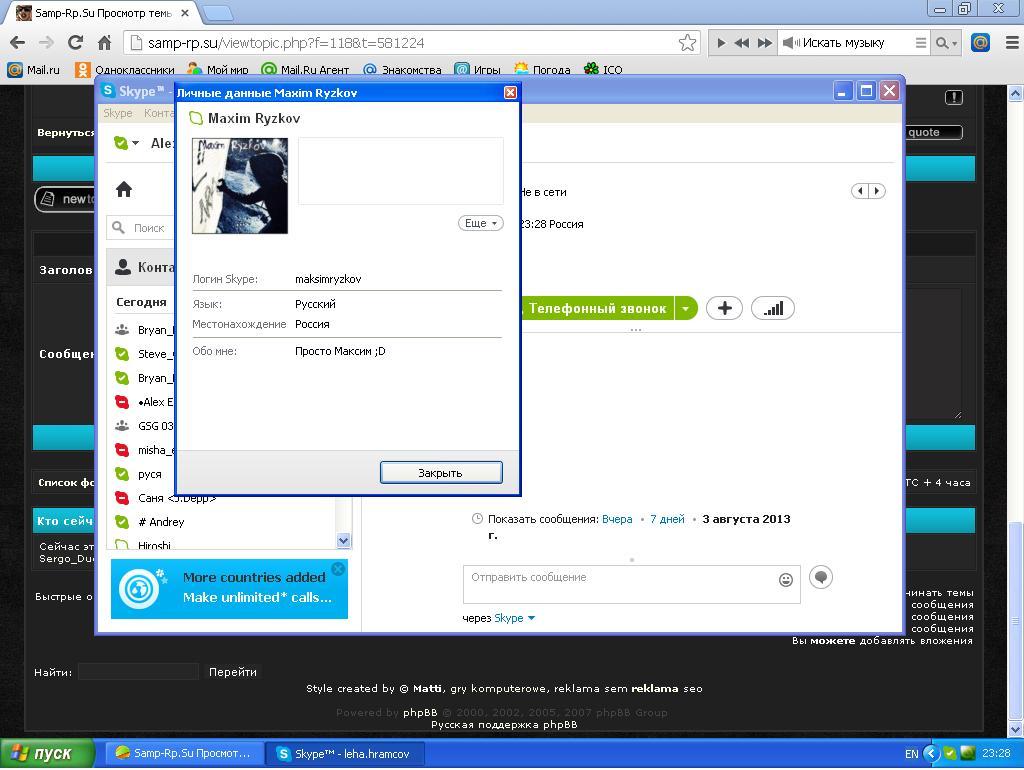This screenshot has height=770, width=1024.
Task: Open the Chrome hamburger menu
Action: pos(1012,43)
